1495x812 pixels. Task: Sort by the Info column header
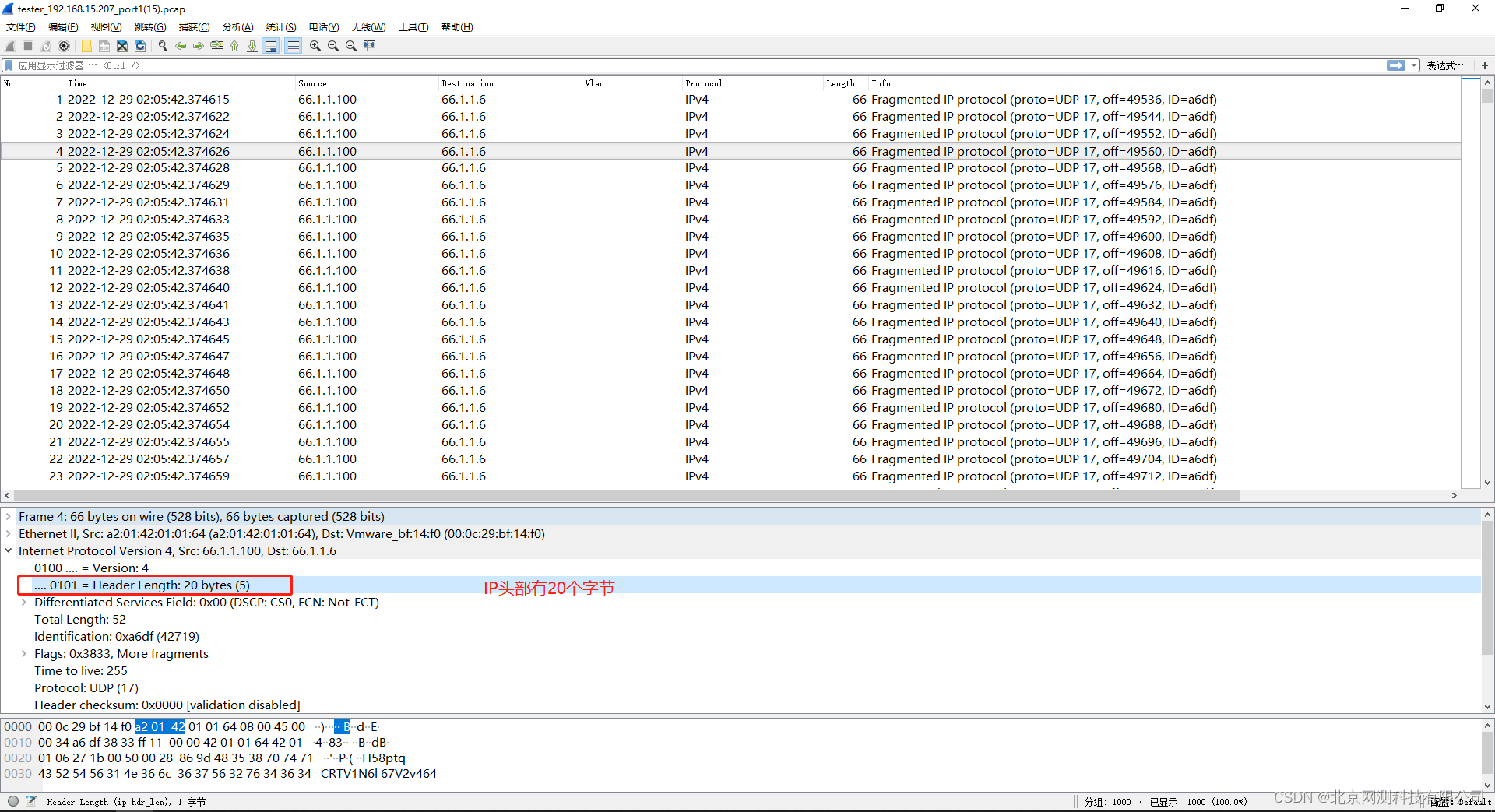click(1164, 83)
